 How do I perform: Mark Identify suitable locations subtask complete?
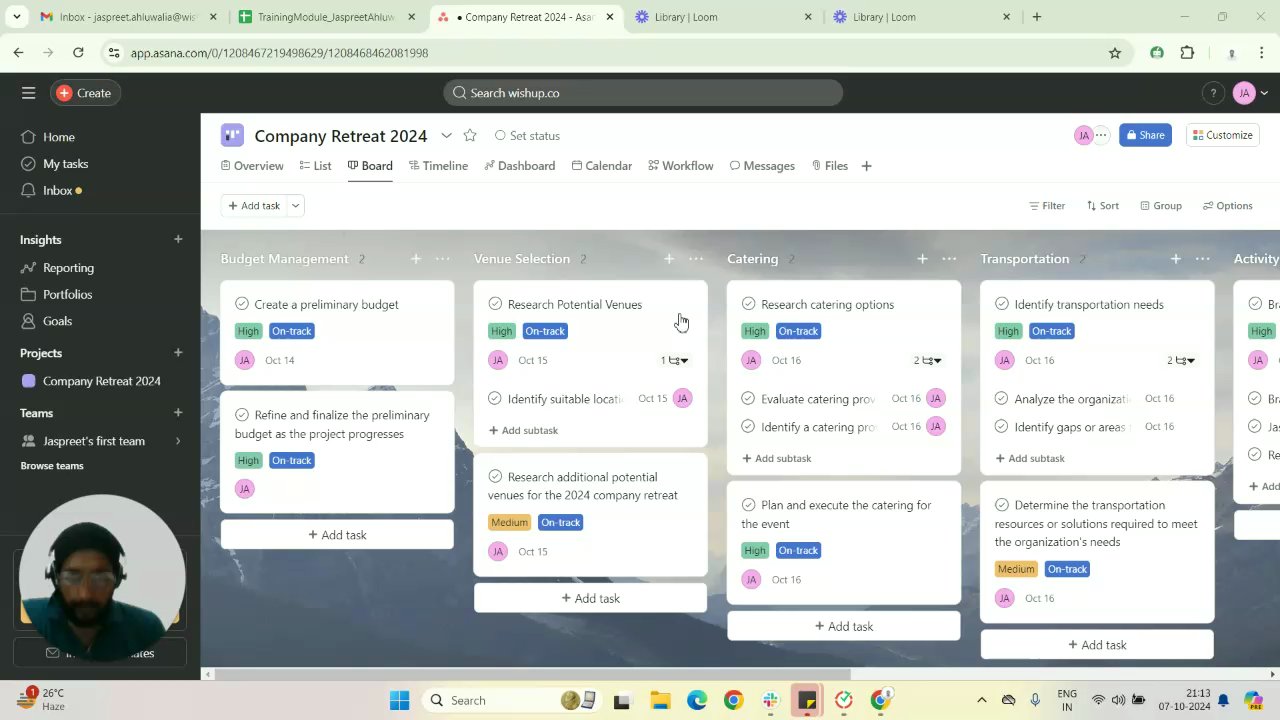[494, 398]
